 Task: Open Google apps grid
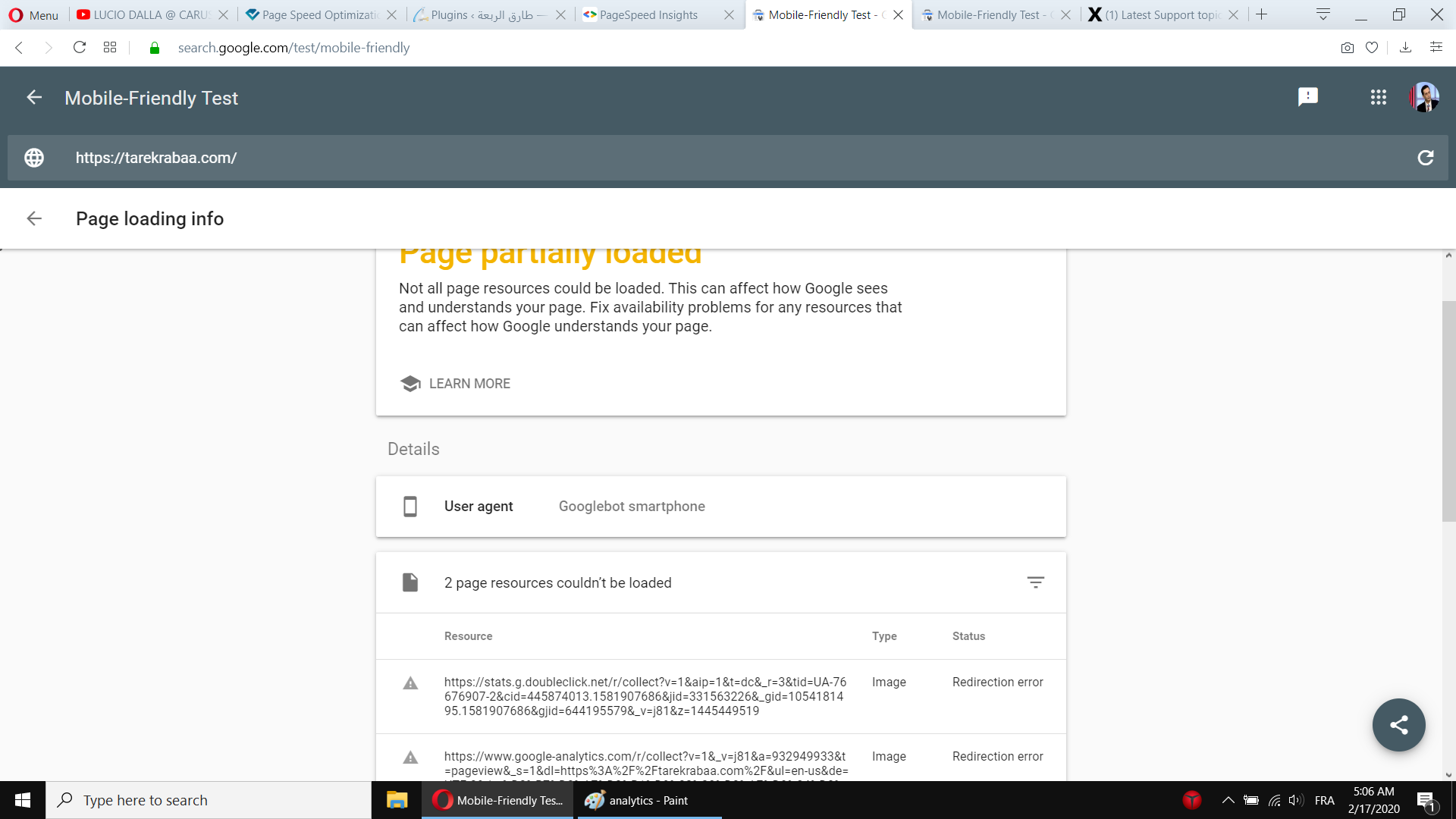[x=1379, y=97]
